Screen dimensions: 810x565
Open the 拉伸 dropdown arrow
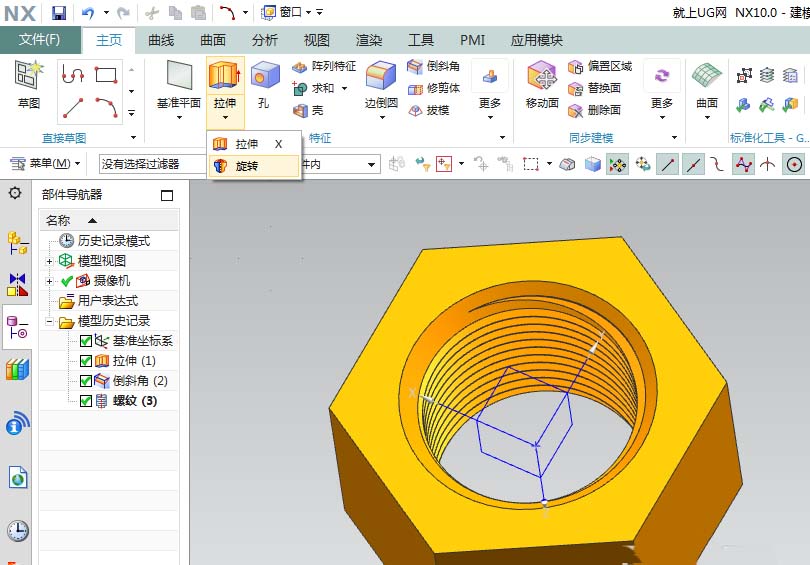pos(225,118)
